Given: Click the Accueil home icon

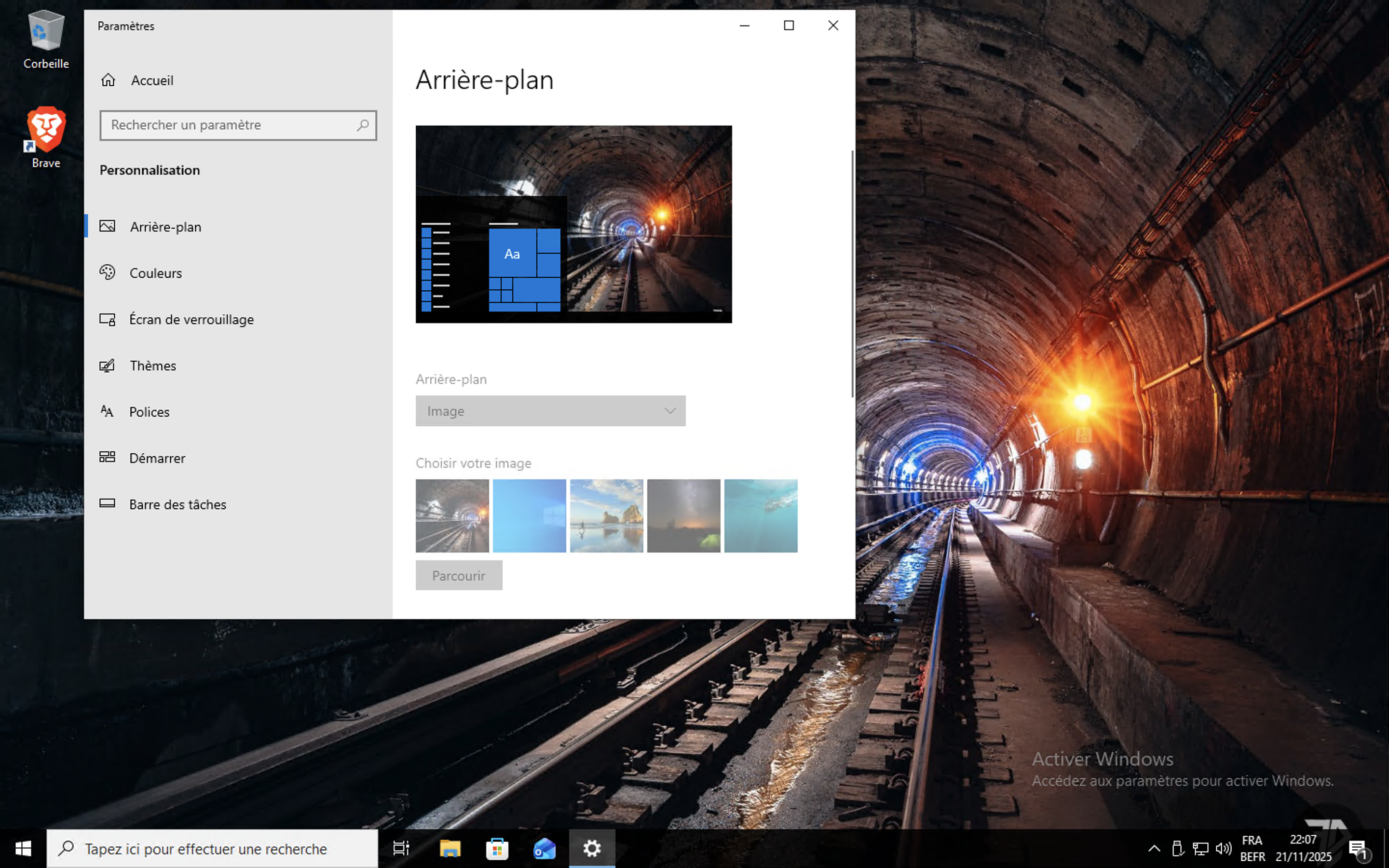Looking at the screenshot, I should pyautogui.click(x=108, y=81).
